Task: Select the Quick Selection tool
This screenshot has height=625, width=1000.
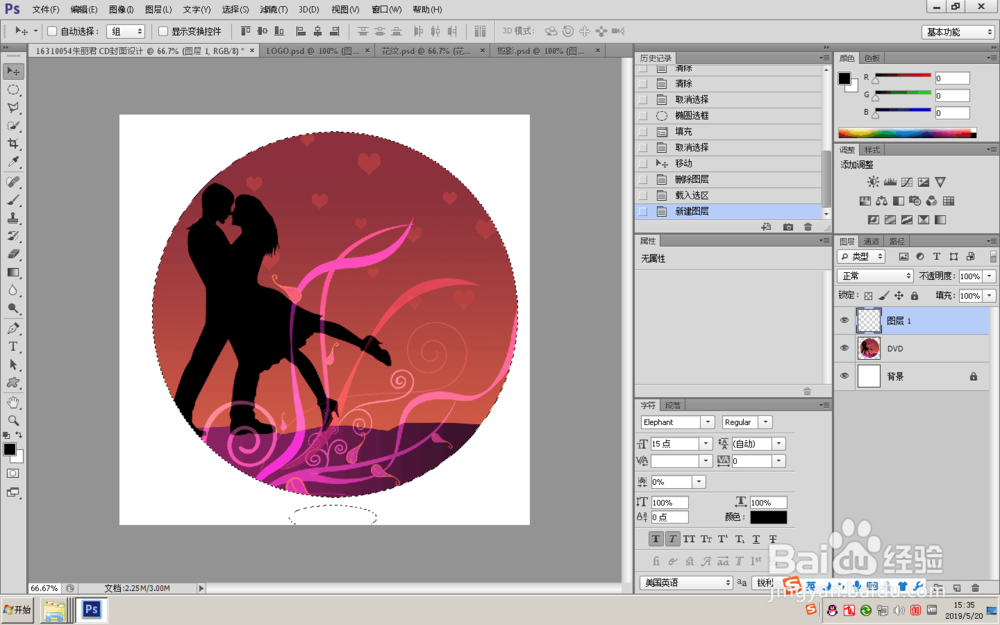Action: (x=13, y=126)
